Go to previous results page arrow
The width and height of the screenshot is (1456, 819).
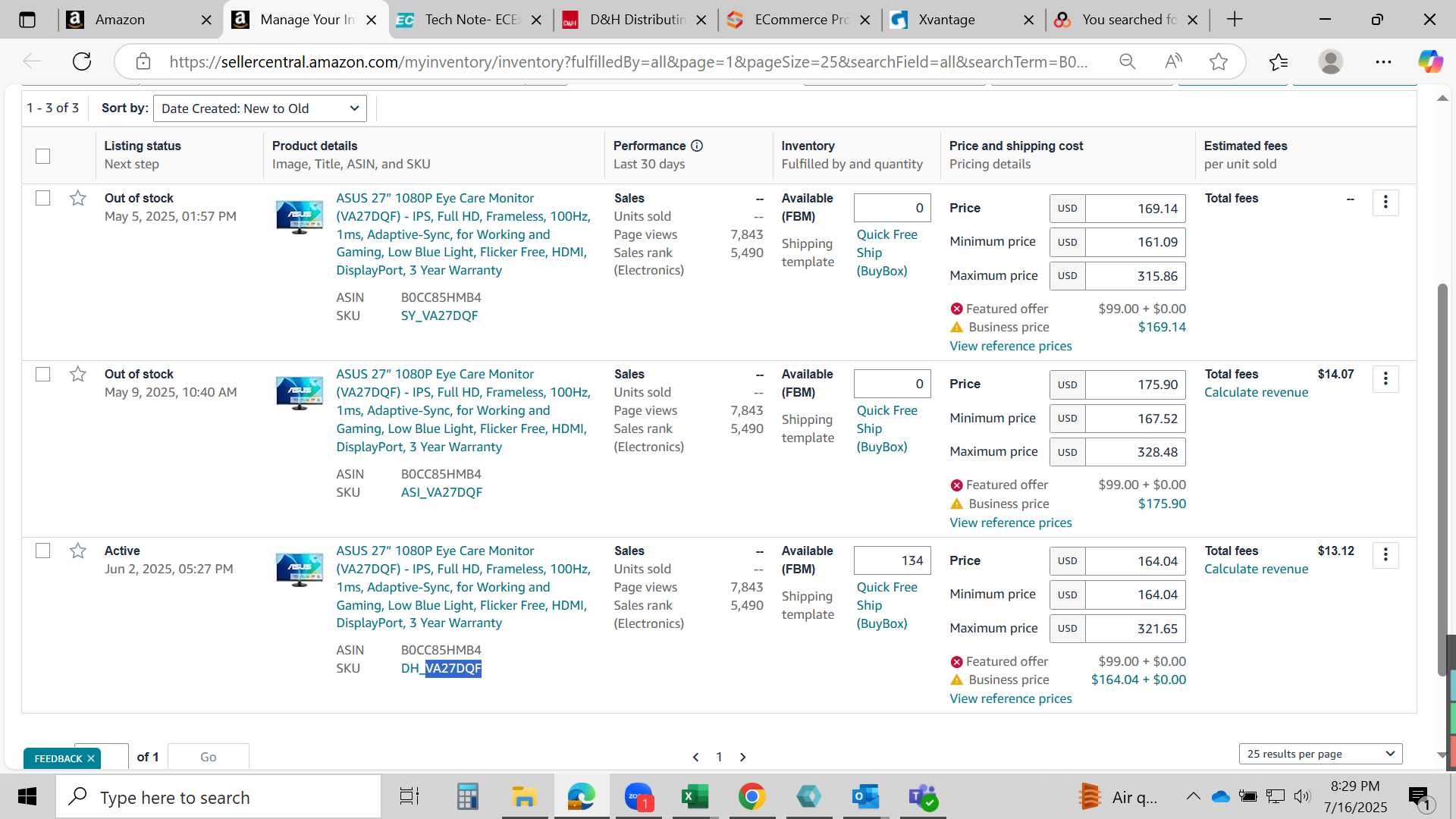pyautogui.click(x=695, y=757)
